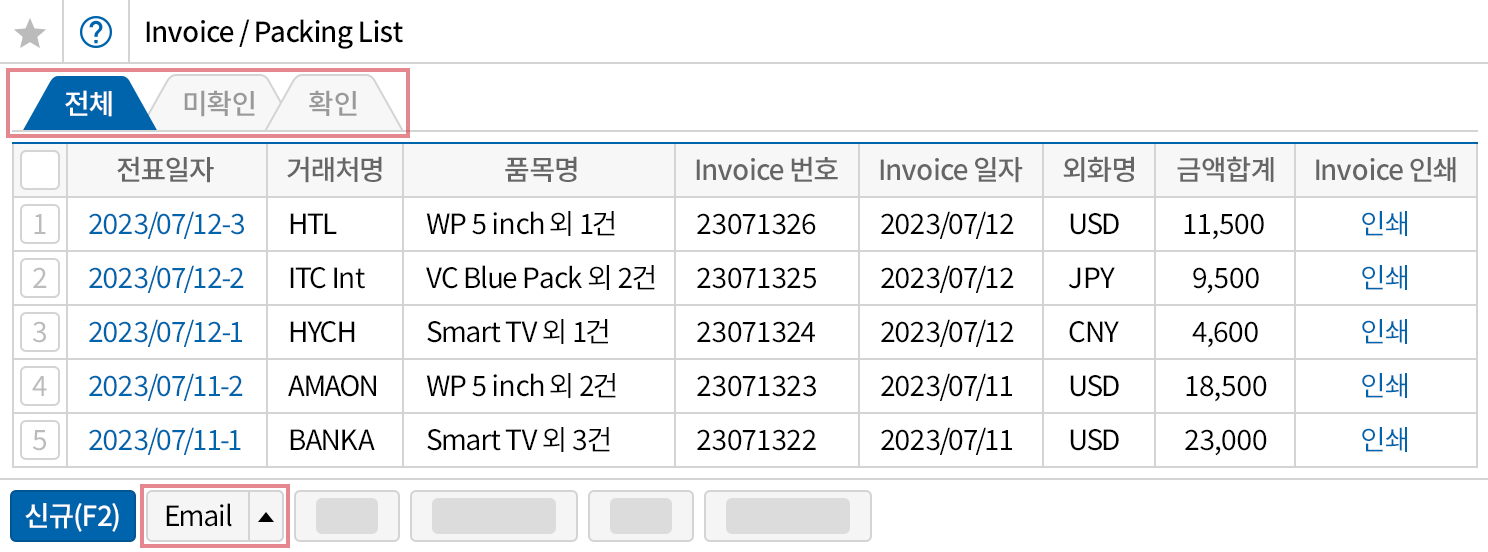Select the 전체 tab
This screenshot has height=552, width=1488.
(x=88, y=103)
